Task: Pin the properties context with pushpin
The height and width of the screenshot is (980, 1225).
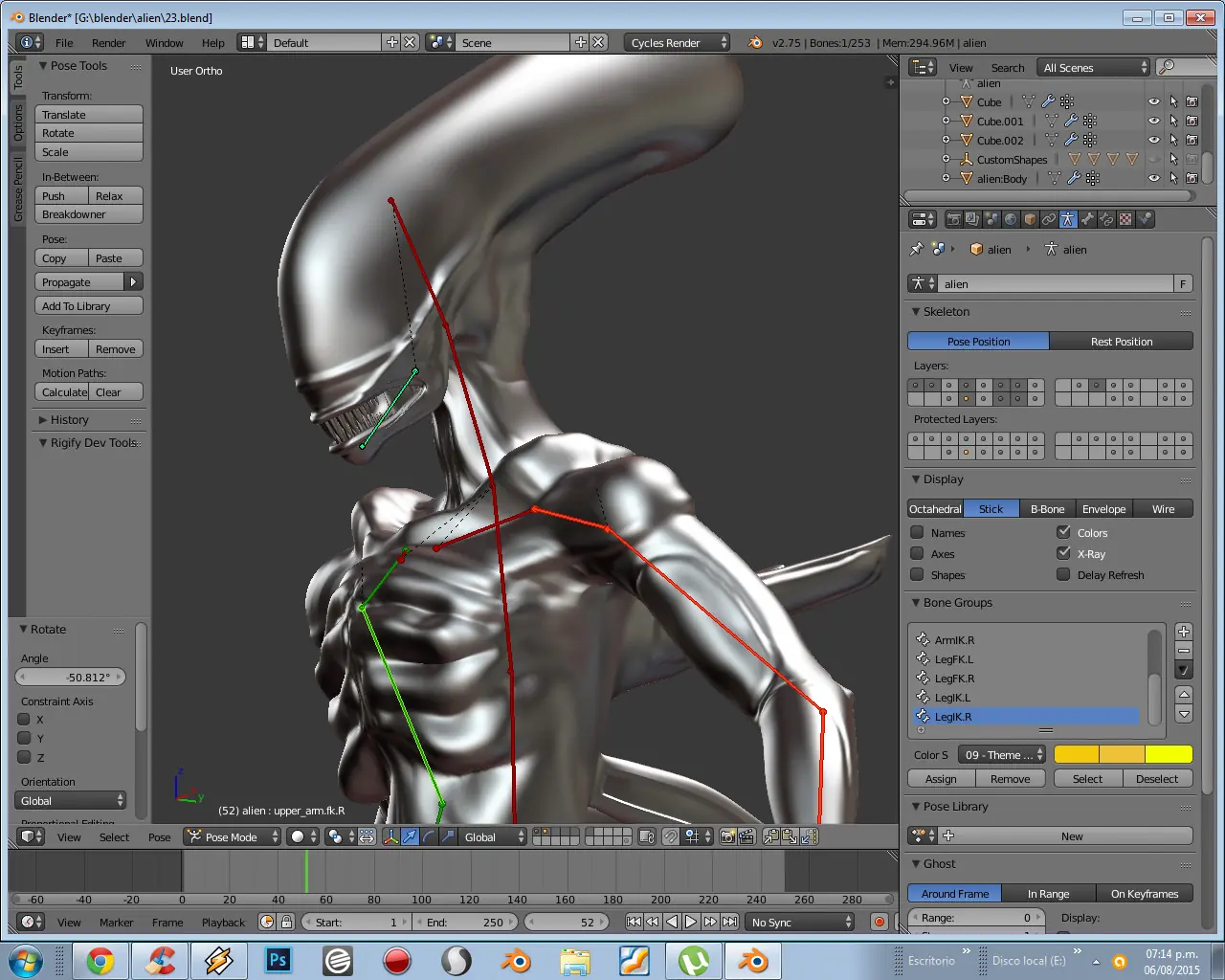Action: click(916, 249)
